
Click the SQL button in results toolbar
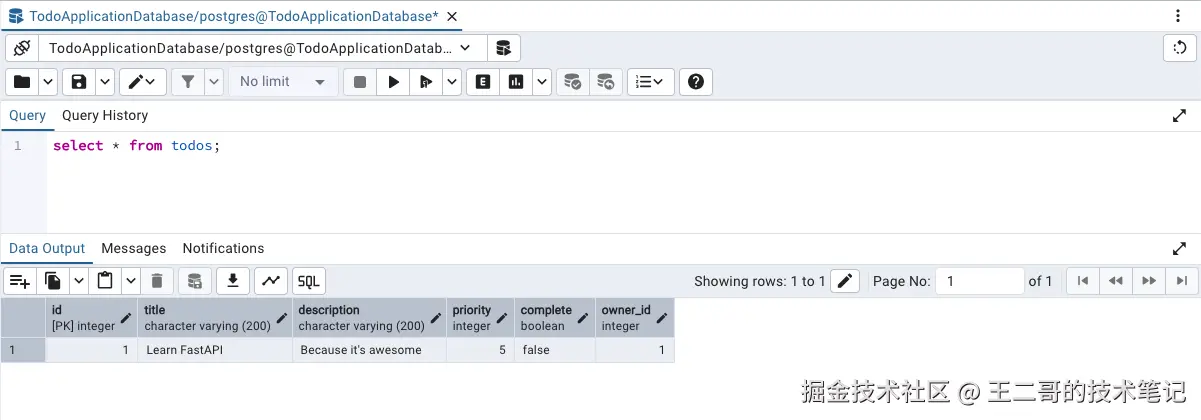point(309,281)
